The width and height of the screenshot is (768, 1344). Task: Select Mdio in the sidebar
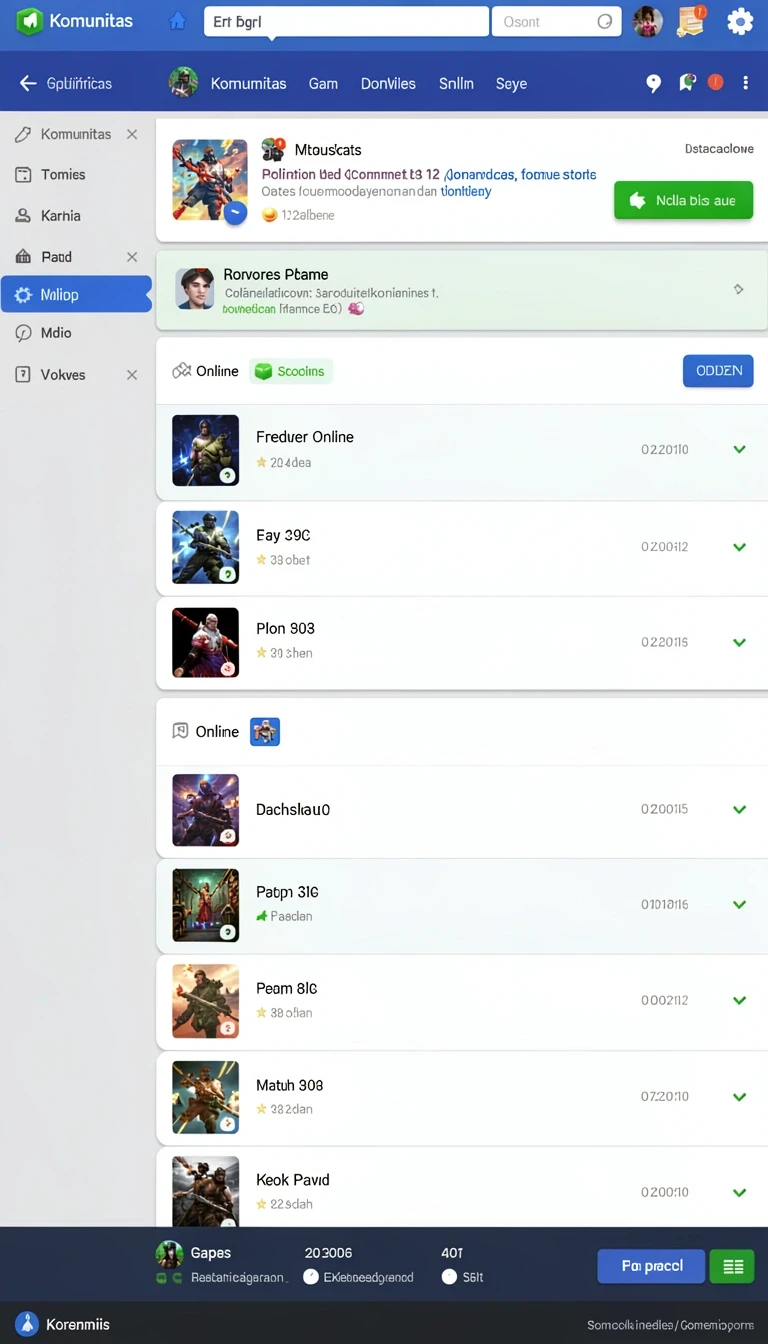coord(56,333)
